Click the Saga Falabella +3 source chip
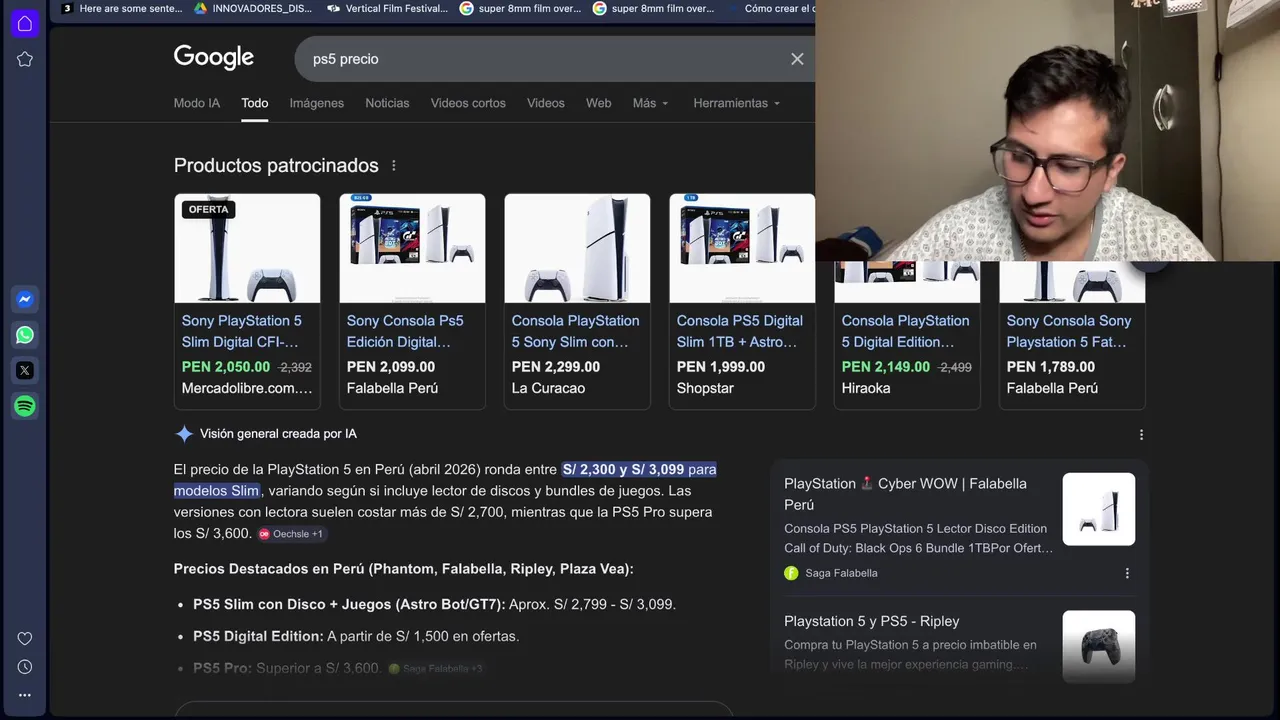This screenshot has width=1280, height=720. click(x=436, y=669)
